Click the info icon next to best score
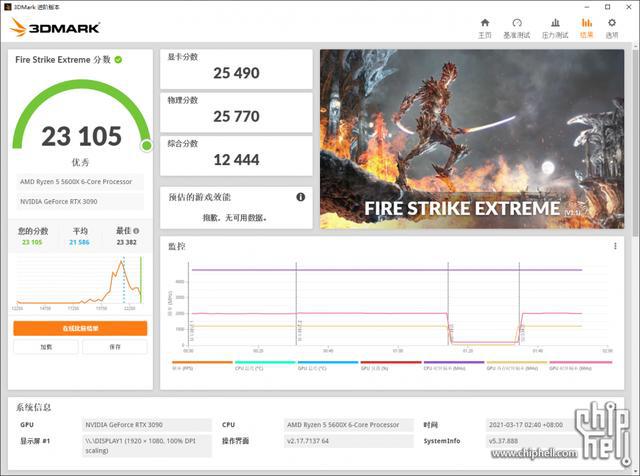Screen dimensions: 640x476 point(136,231)
